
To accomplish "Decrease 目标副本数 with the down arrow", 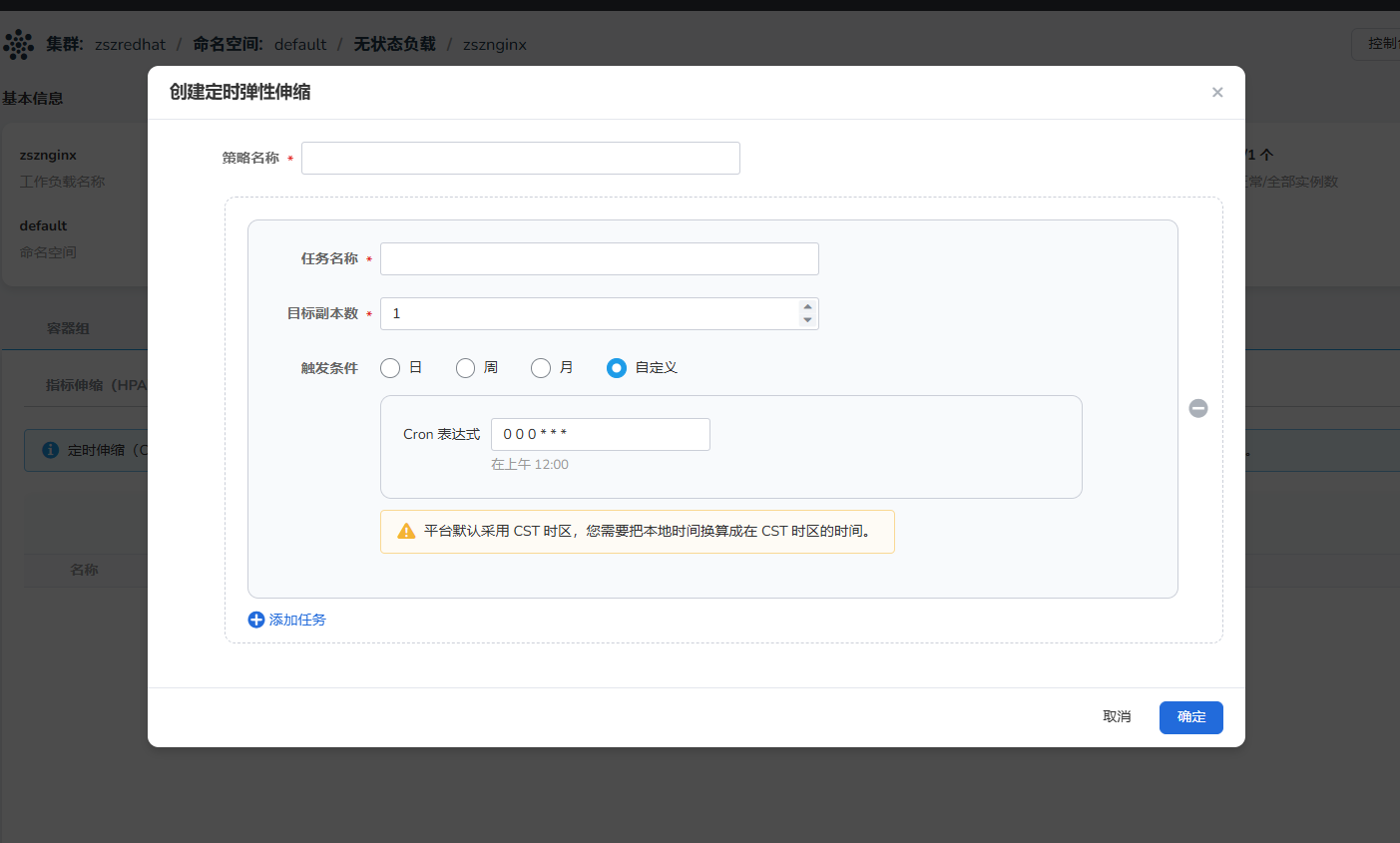I will click(x=807, y=320).
